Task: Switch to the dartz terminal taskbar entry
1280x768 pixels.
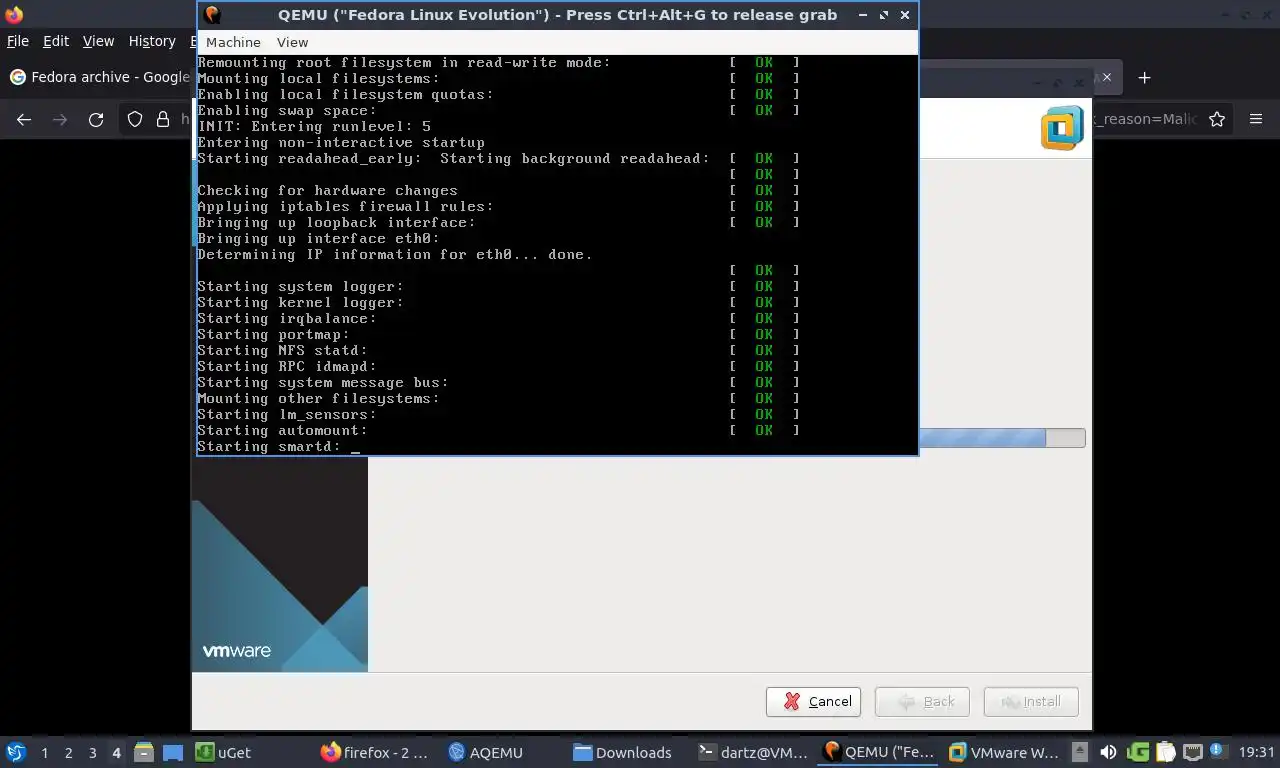Action: click(x=754, y=752)
